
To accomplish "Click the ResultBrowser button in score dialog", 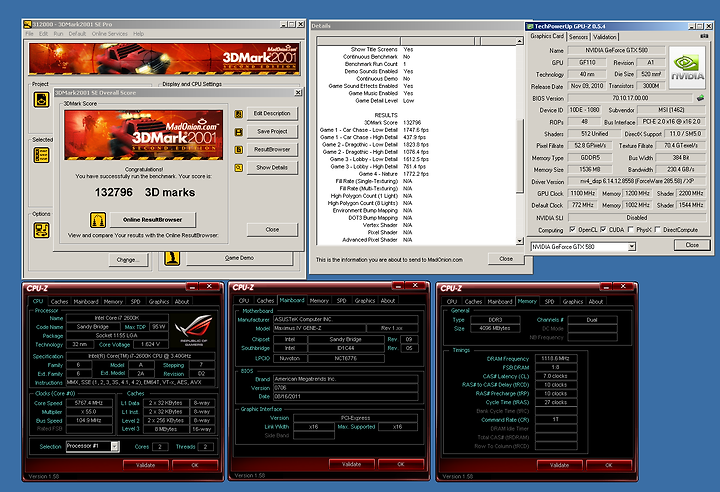I will [x=272, y=149].
